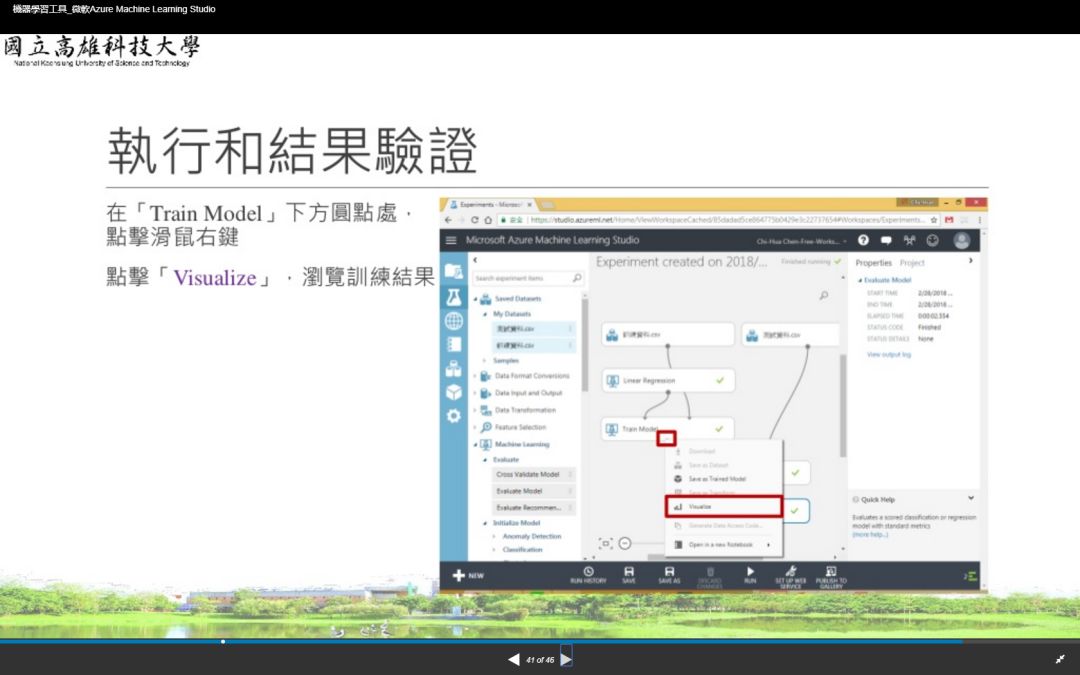Image resolution: width=1080 pixels, height=675 pixels.
Task: Click the browser home icon
Action: 488,220
